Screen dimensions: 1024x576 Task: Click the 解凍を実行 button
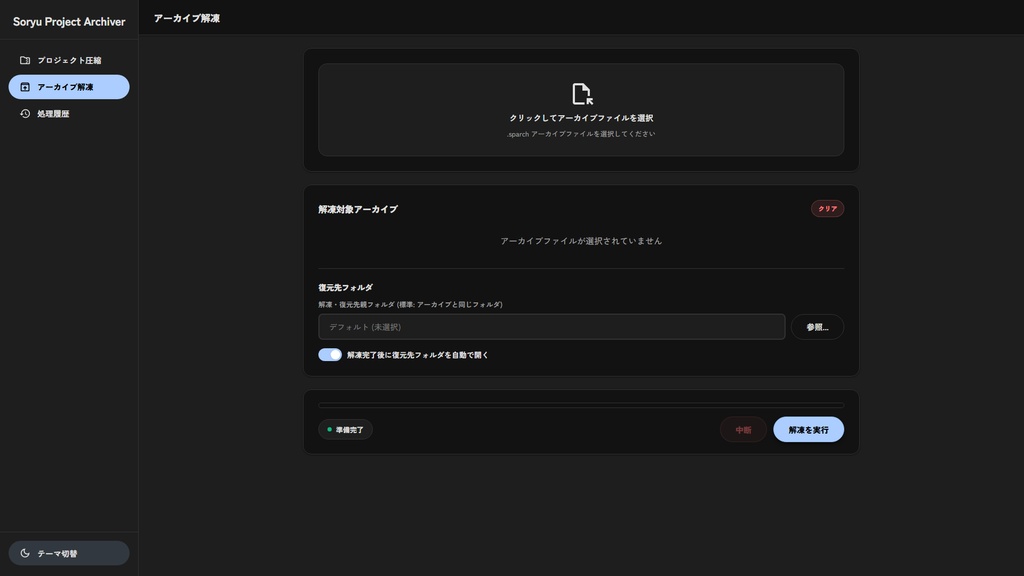pos(808,430)
